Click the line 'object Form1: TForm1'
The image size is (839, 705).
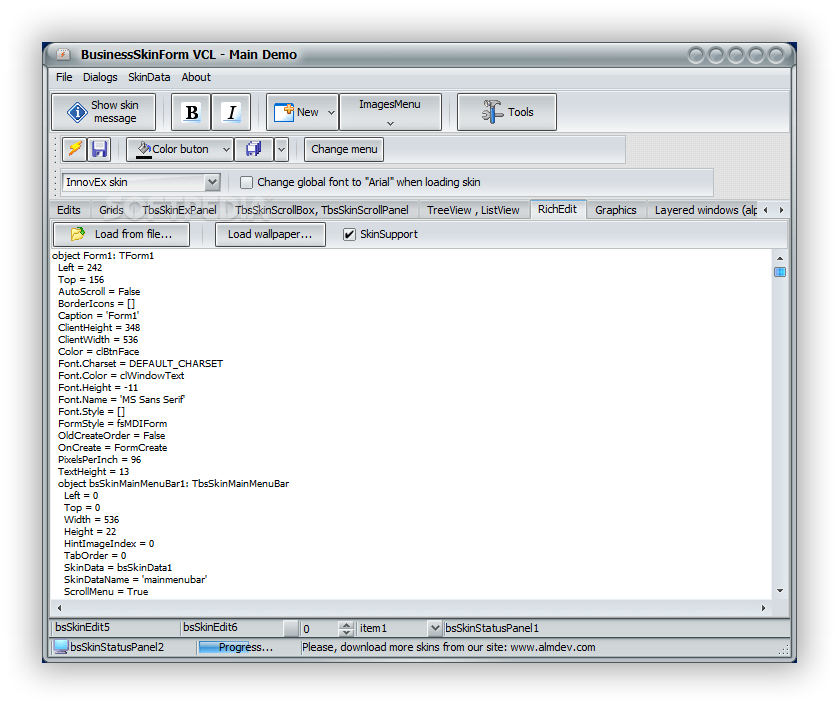(x=103, y=256)
